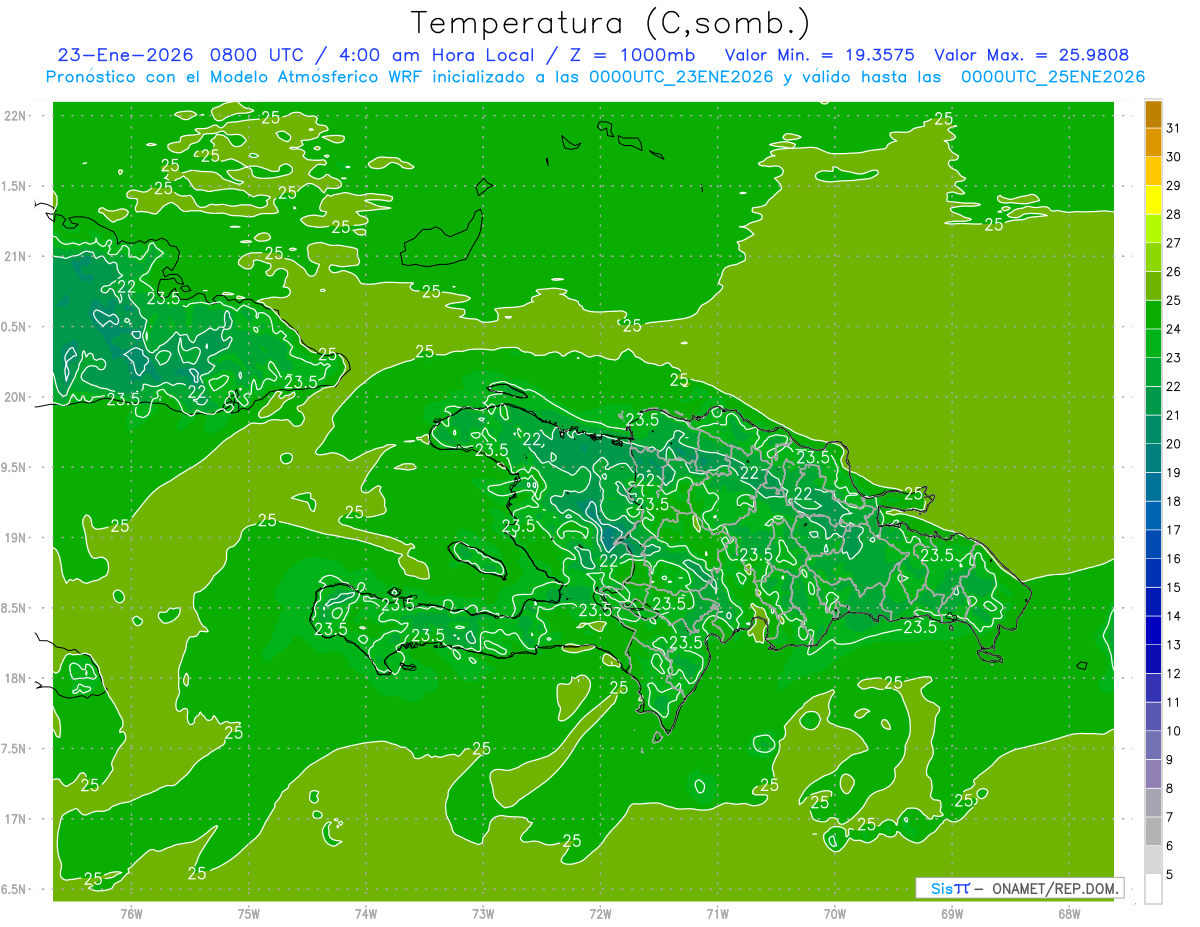Click the '21' label on the color scale
Viewport: 1200px width, 927px height.
point(1174,415)
